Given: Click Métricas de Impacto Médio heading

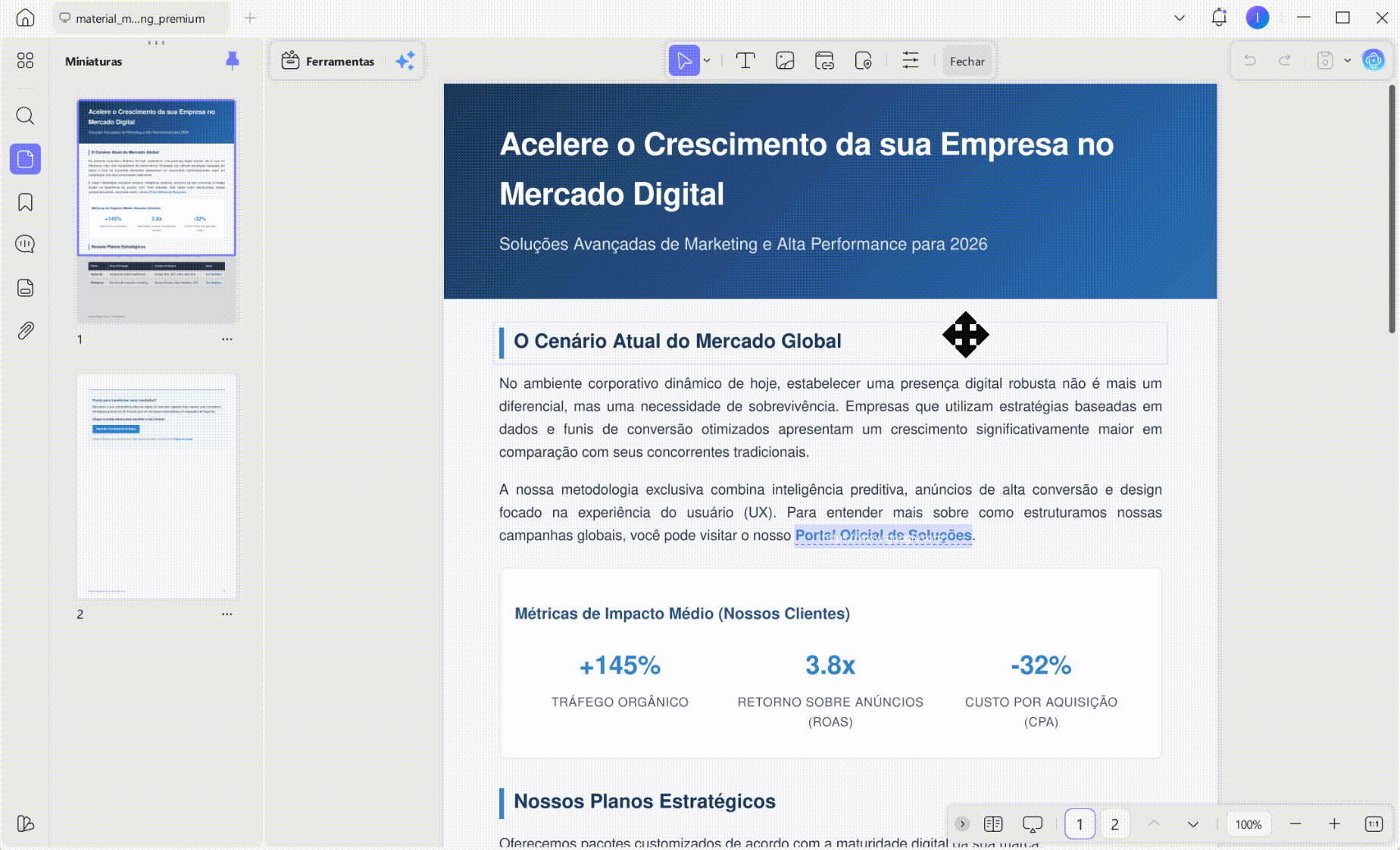Looking at the screenshot, I should click(683, 614).
